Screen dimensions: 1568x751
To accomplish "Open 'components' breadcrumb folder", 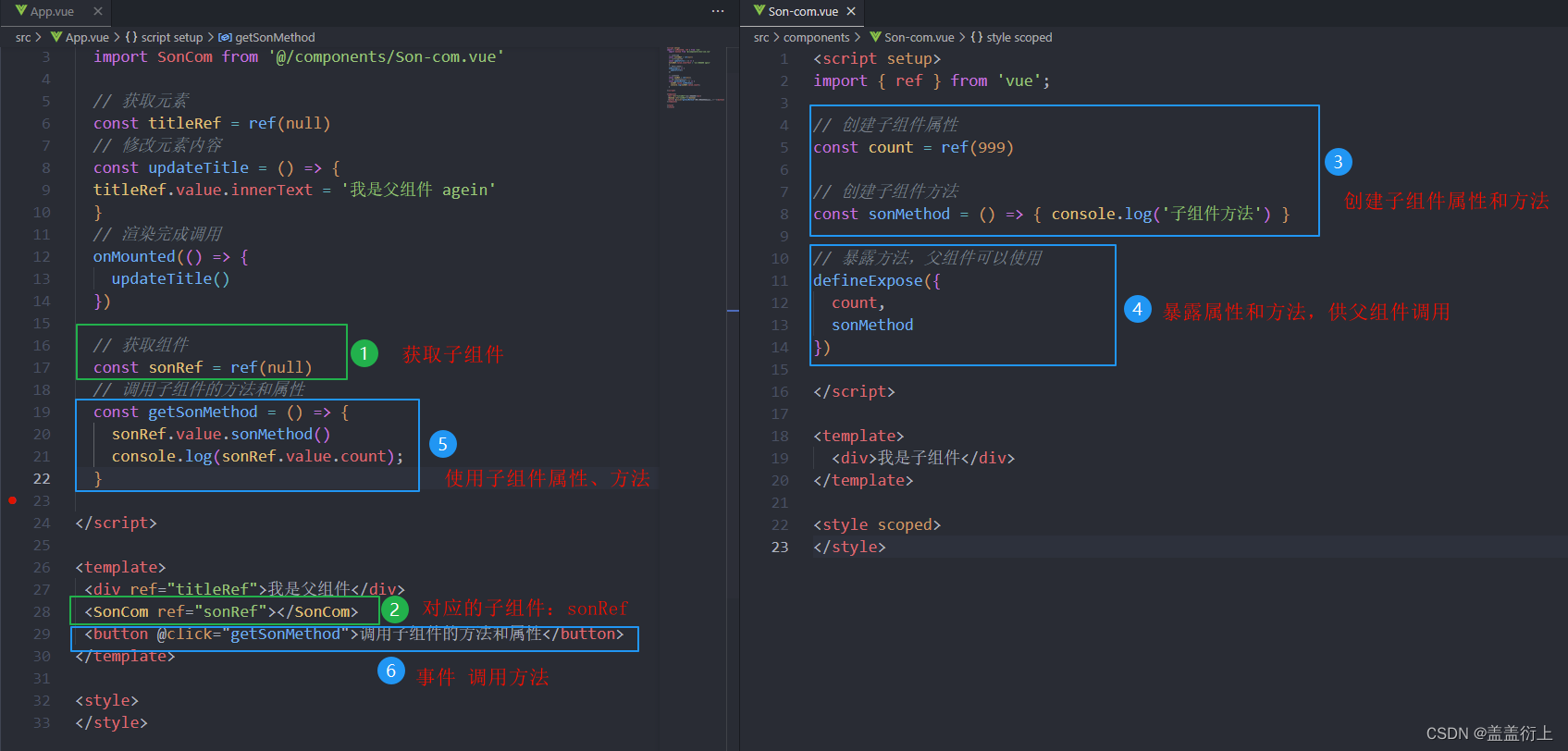I will click(x=816, y=38).
